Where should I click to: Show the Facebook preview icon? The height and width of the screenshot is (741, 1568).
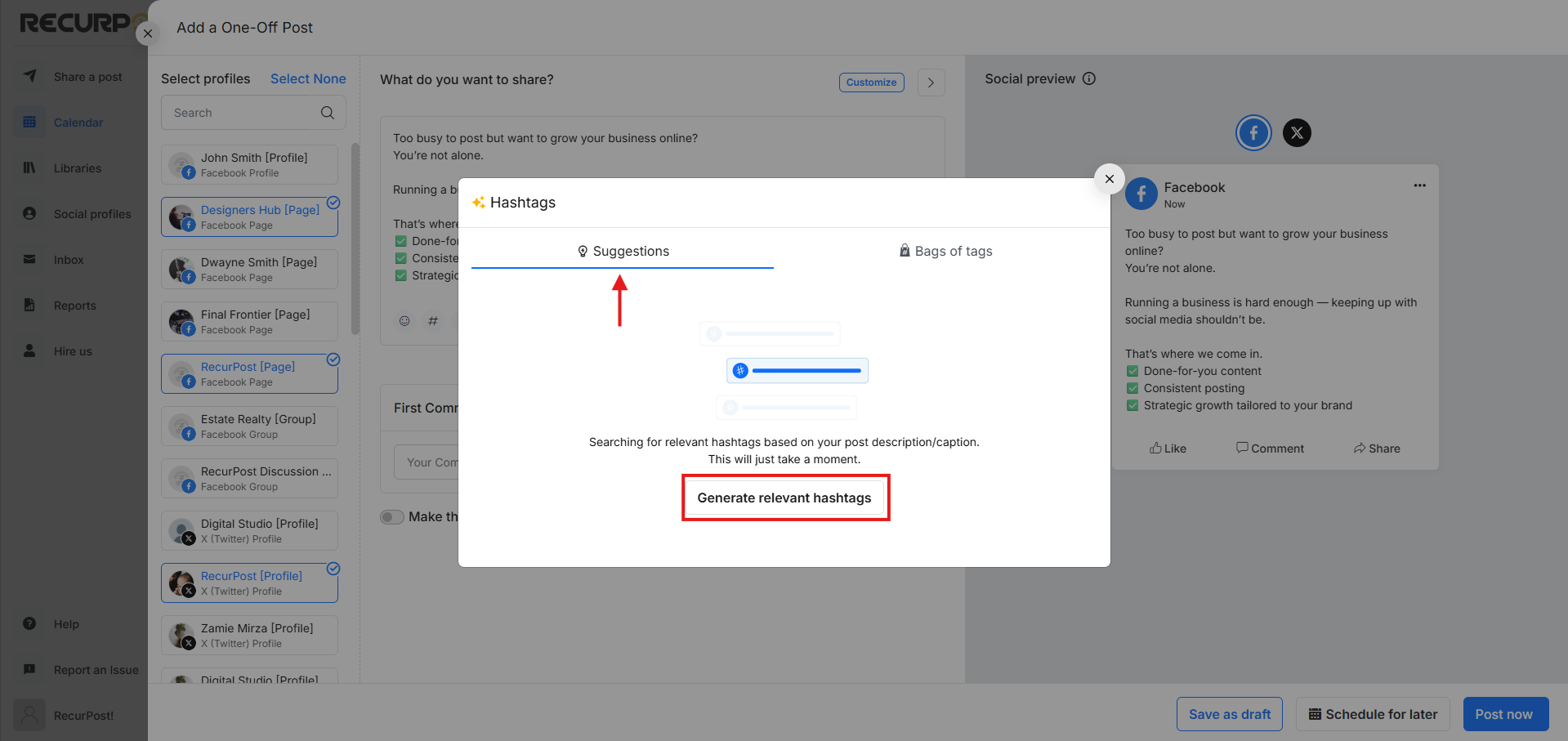coord(1253,132)
